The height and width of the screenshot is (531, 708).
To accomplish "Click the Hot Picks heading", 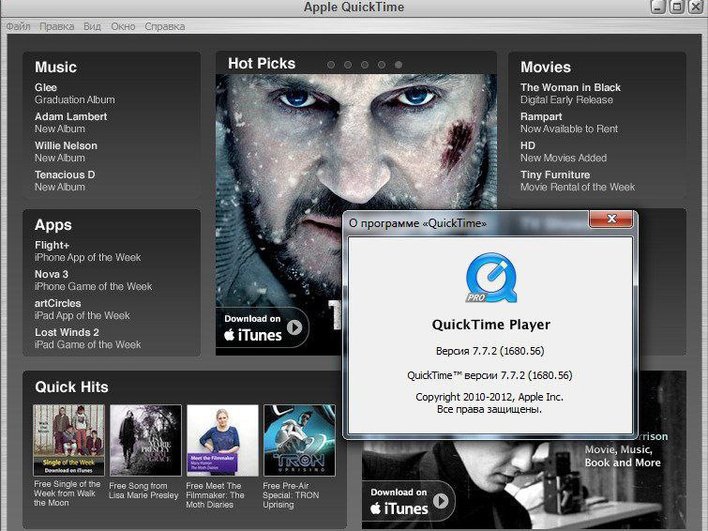I will (x=261, y=64).
